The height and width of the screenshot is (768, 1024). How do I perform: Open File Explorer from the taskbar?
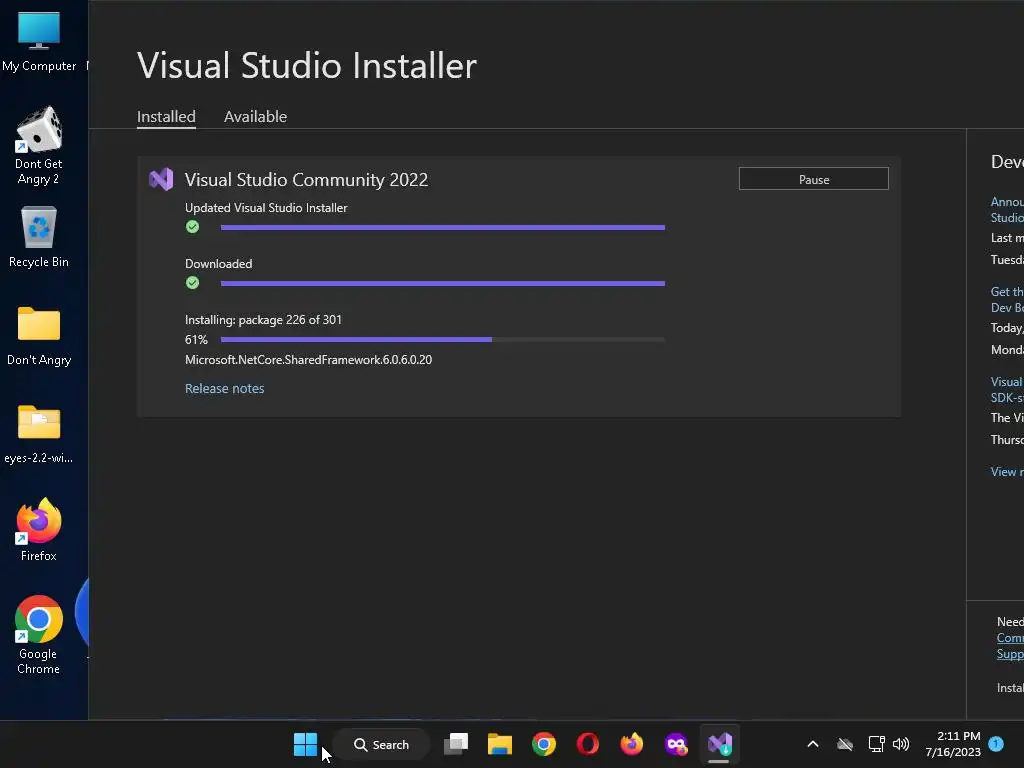tap(500, 744)
